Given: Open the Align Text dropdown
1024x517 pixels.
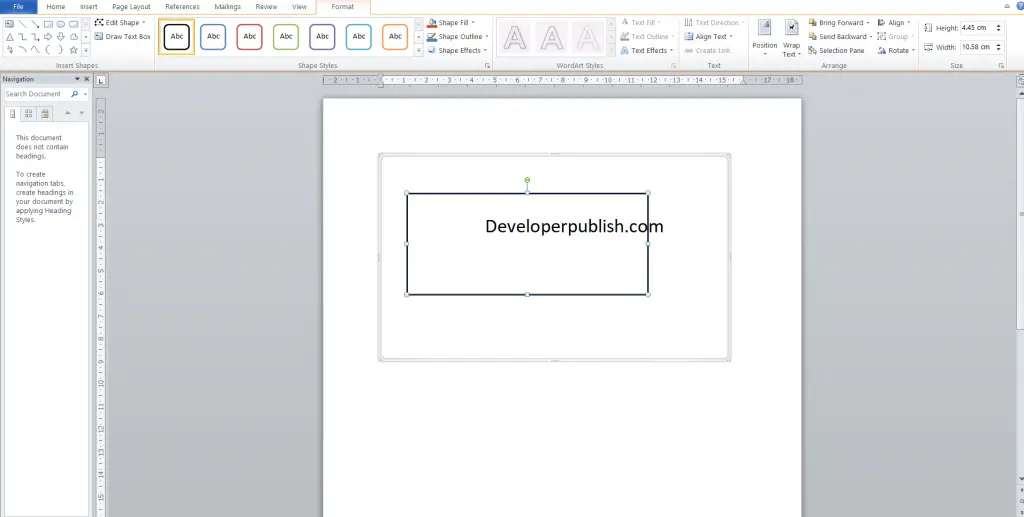Looking at the screenshot, I should pyautogui.click(x=731, y=37).
